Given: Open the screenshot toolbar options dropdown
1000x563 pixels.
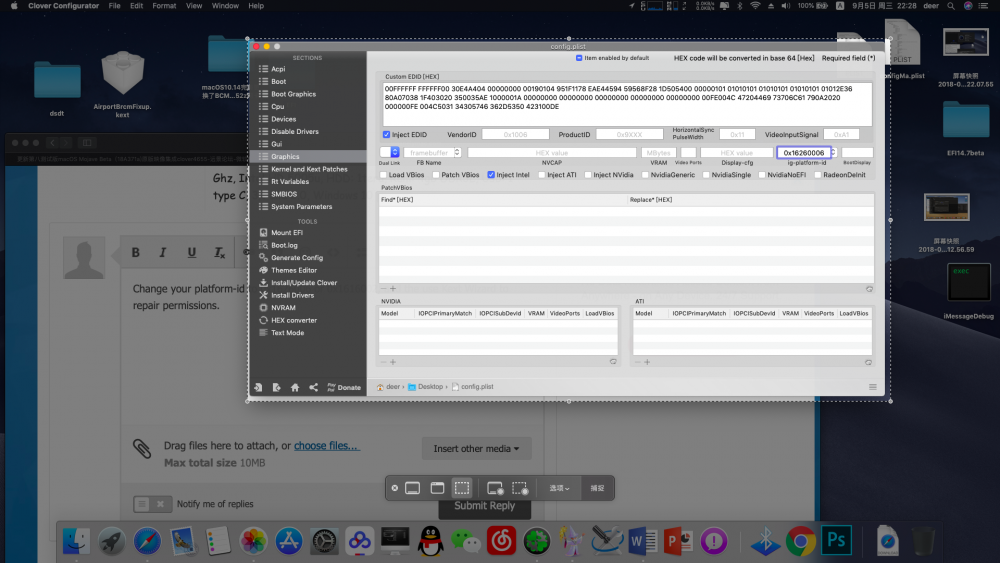Looking at the screenshot, I should 559,488.
